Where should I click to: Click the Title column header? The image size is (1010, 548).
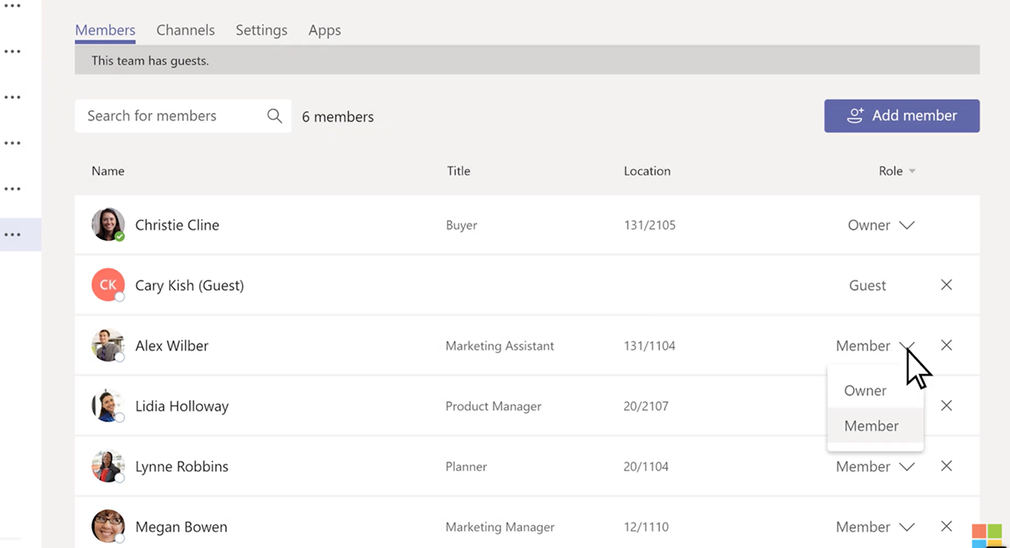coord(459,171)
